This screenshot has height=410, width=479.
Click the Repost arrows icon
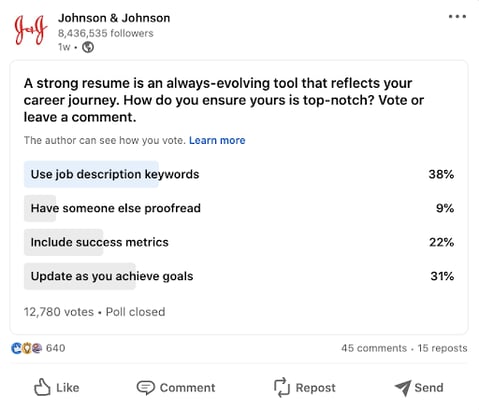point(281,387)
